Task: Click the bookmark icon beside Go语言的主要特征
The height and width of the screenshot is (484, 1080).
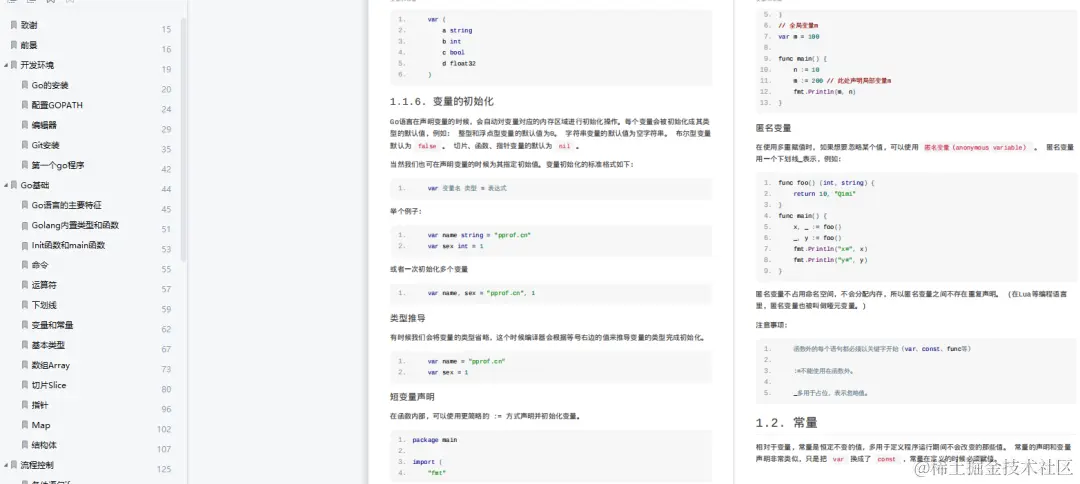Action: tap(25, 205)
